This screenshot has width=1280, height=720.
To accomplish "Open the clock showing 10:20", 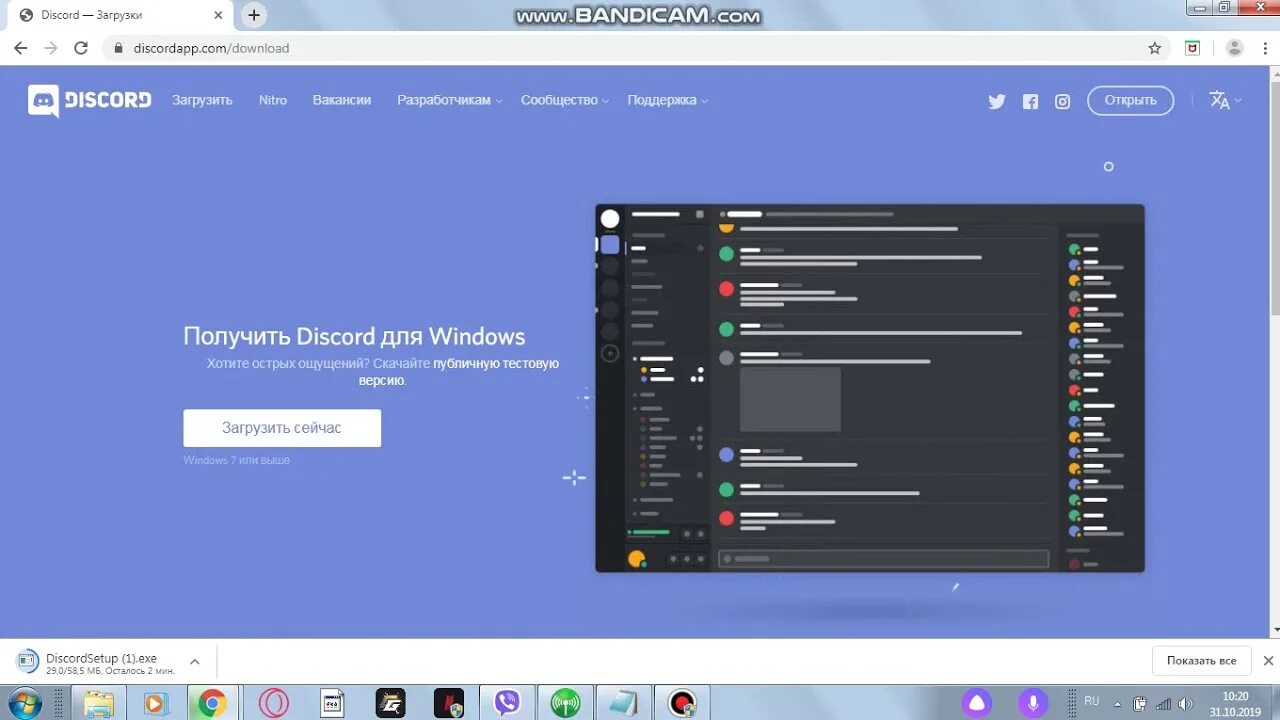I will point(1235,703).
